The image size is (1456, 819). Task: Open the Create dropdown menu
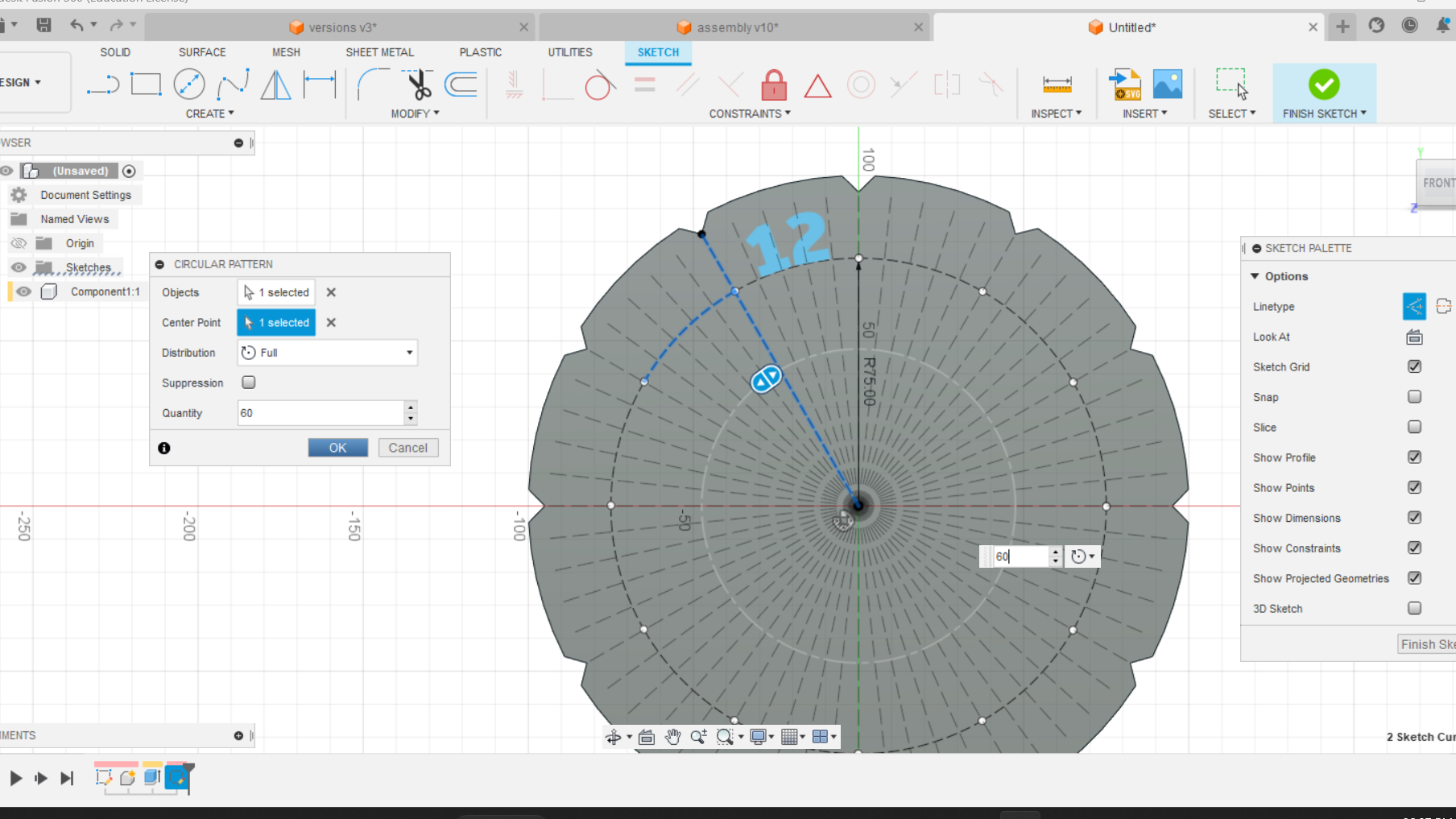(209, 113)
